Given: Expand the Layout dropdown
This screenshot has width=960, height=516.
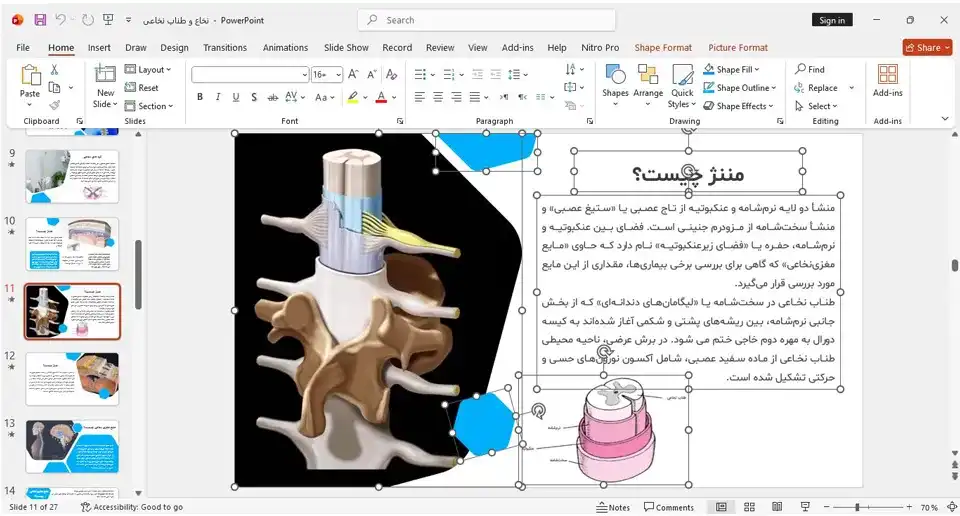Looking at the screenshot, I should (x=148, y=70).
